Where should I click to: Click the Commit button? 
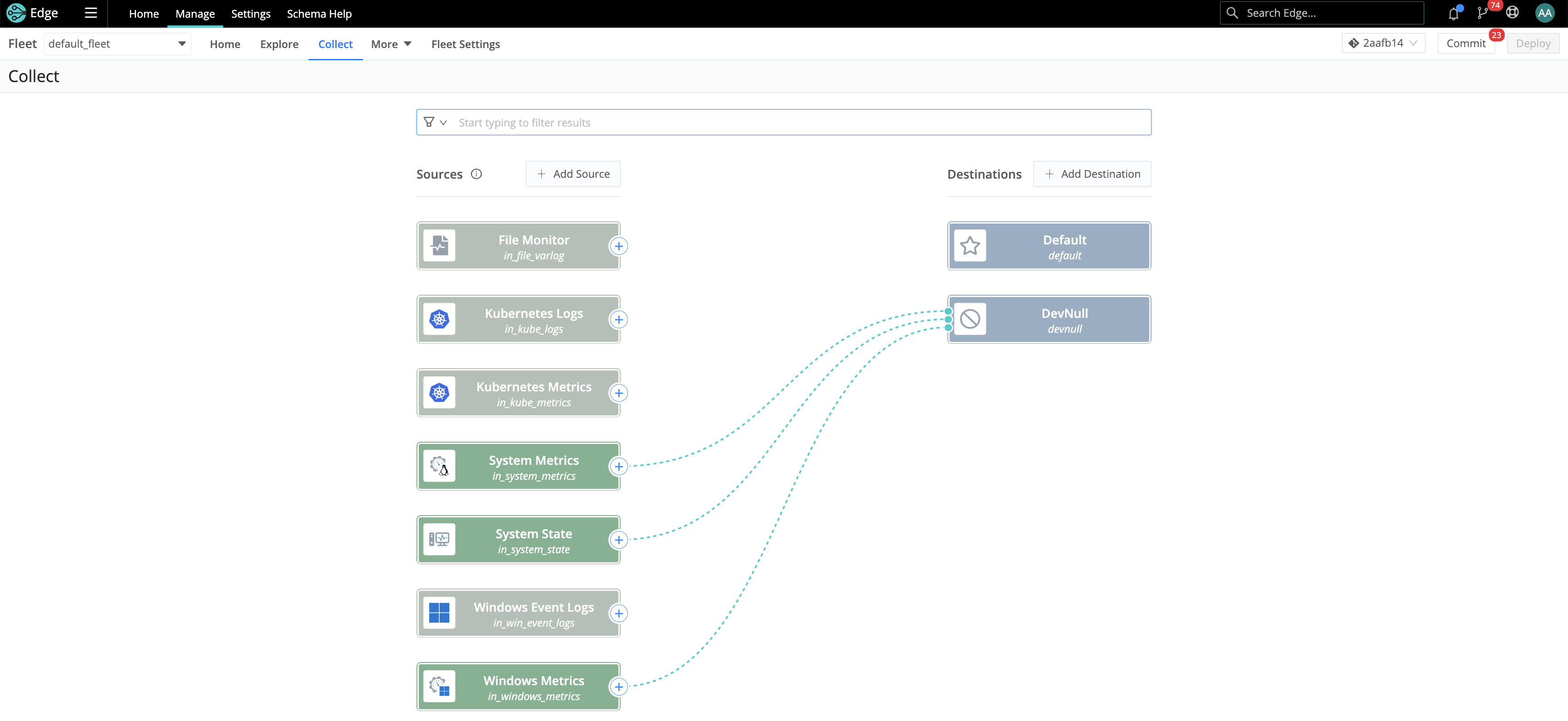[x=1466, y=43]
